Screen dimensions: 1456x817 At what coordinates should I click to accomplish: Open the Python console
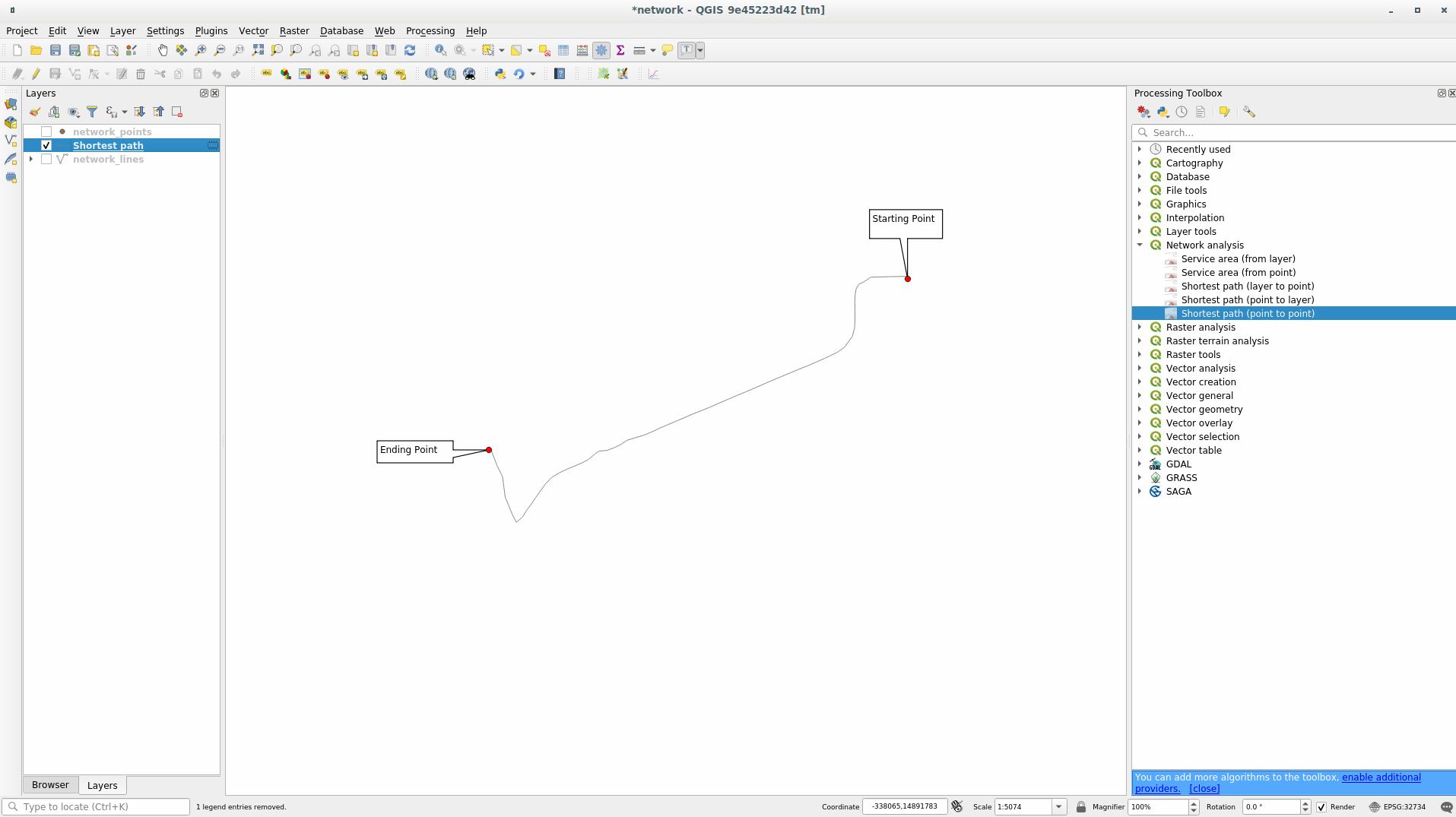click(x=500, y=74)
